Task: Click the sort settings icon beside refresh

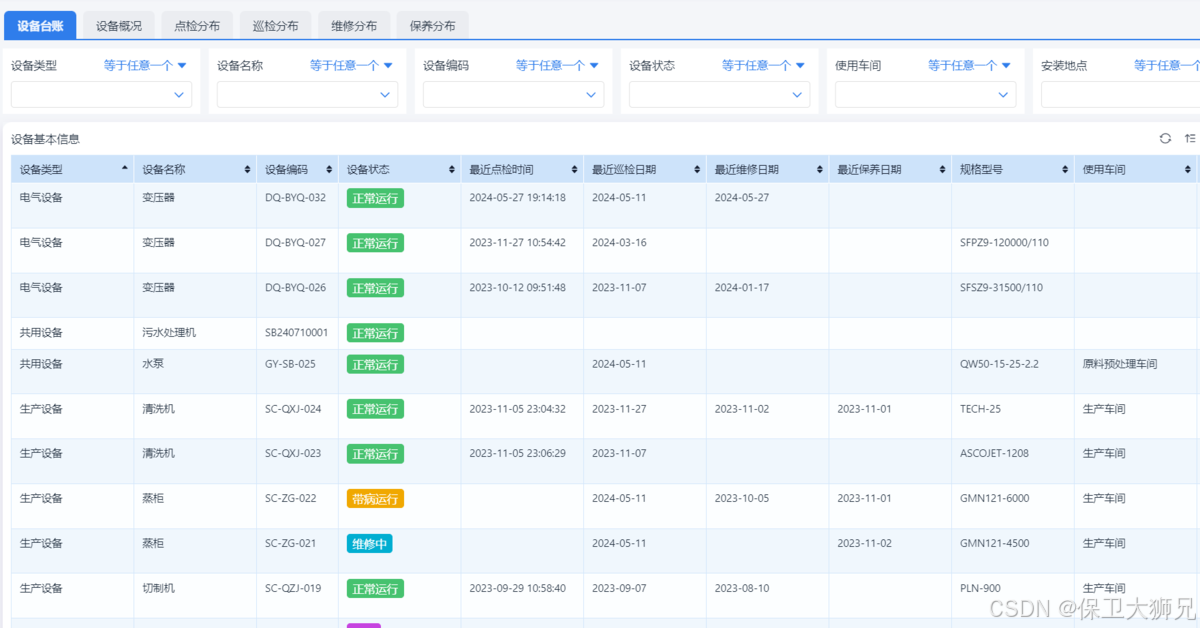Action: coord(1190,139)
